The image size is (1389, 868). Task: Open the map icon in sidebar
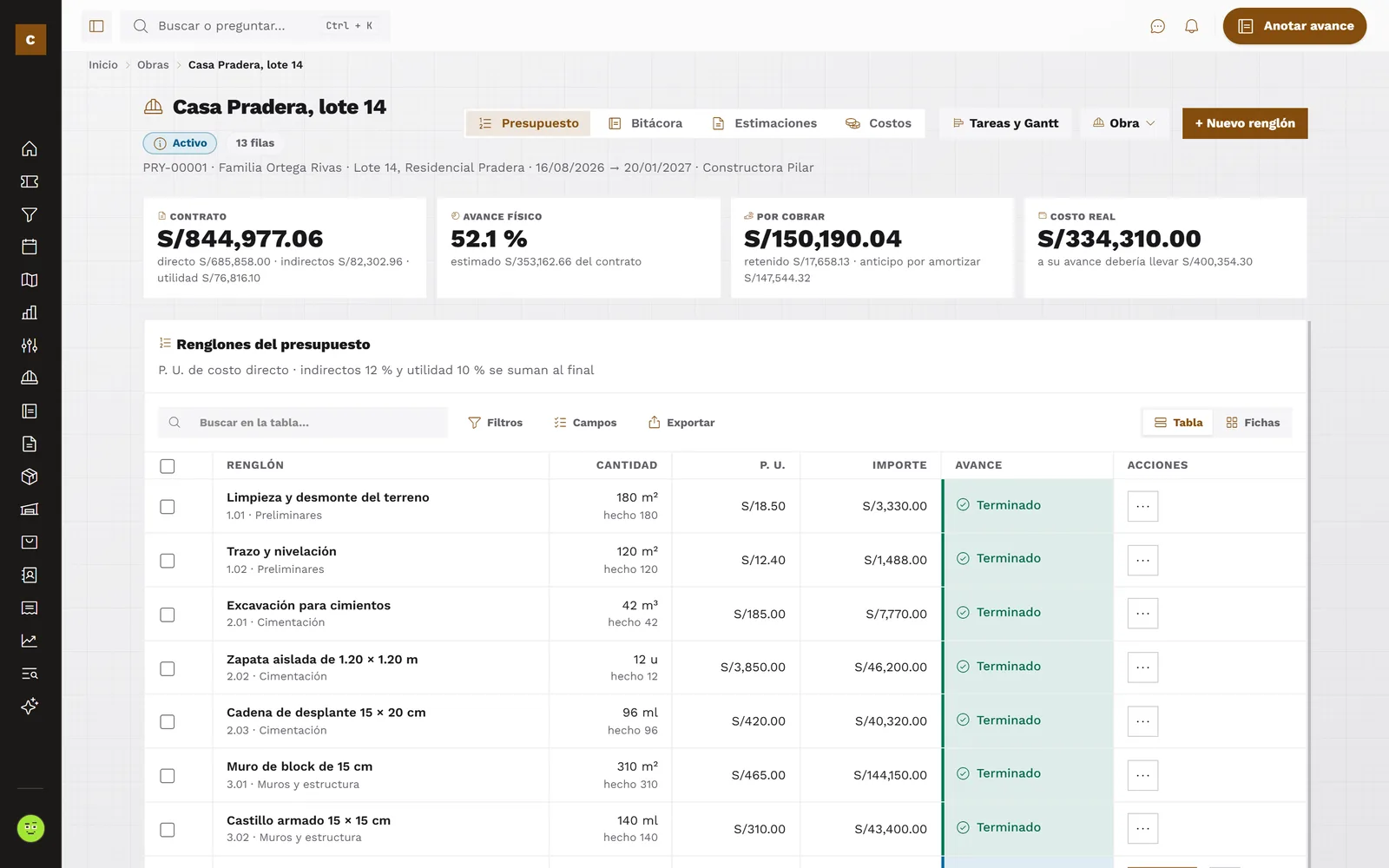pos(30,279)
